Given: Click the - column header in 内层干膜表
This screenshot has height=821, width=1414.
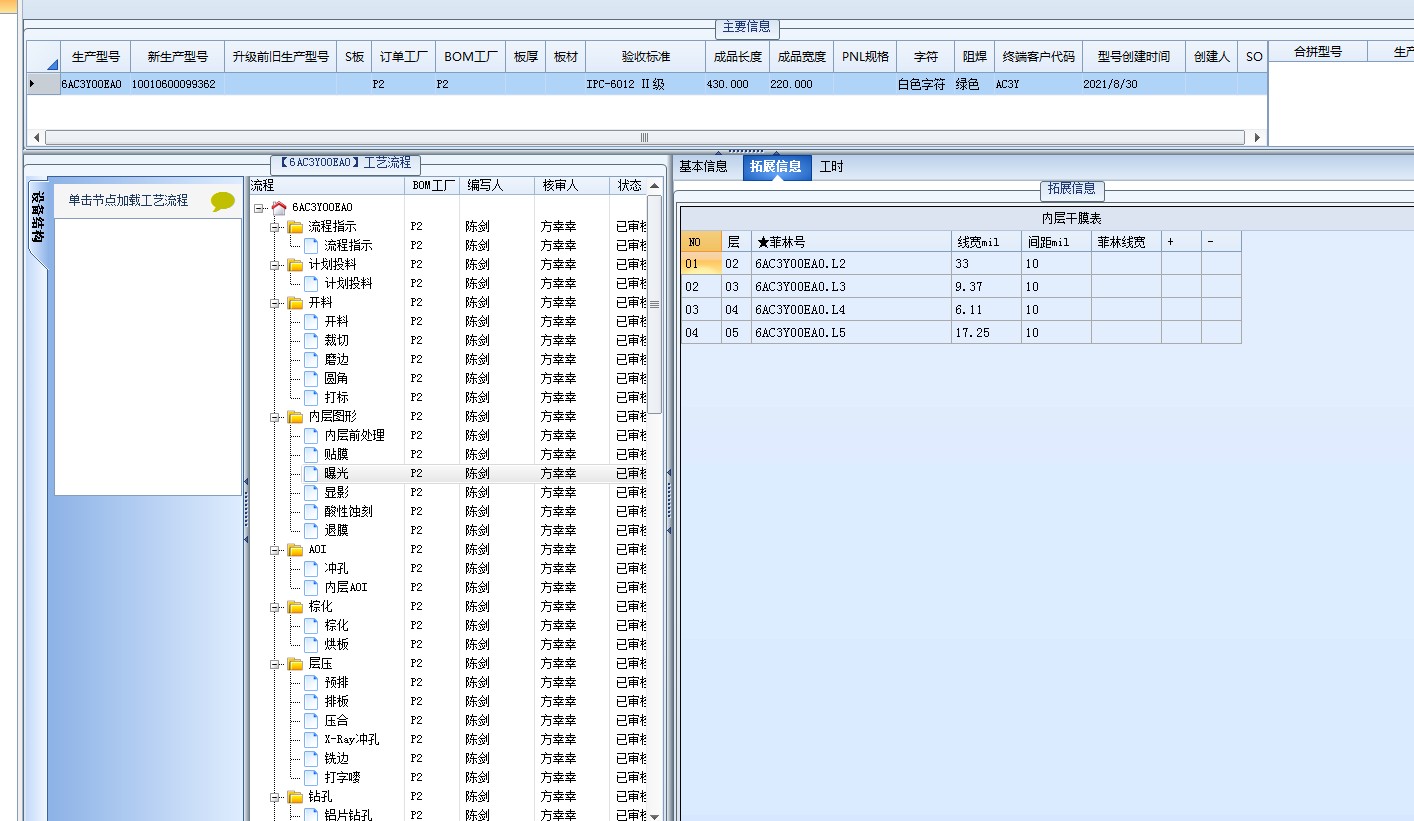Looking at the screenshot, I should pos(1221,241).
